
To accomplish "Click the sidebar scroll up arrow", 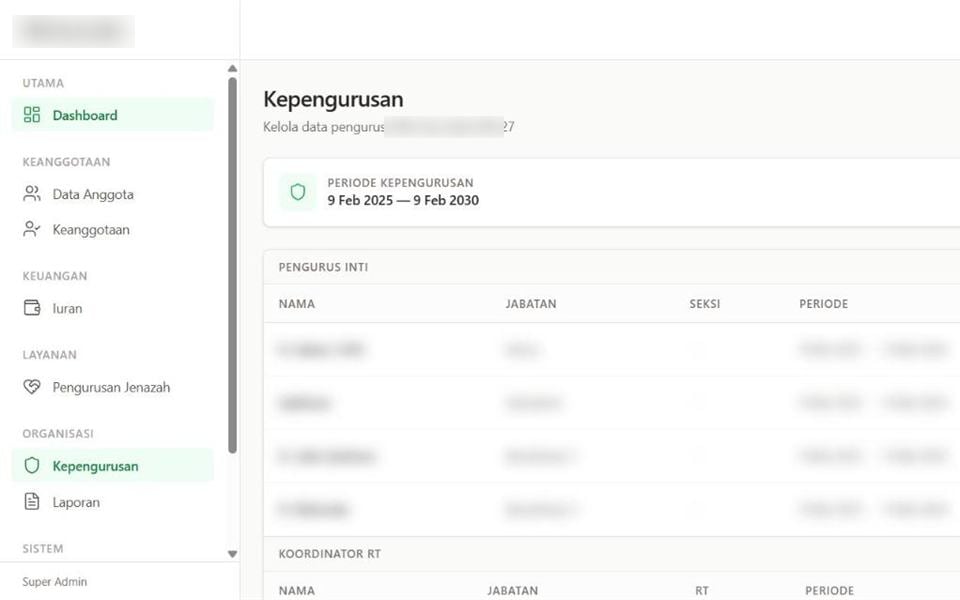I will (233, 69).
